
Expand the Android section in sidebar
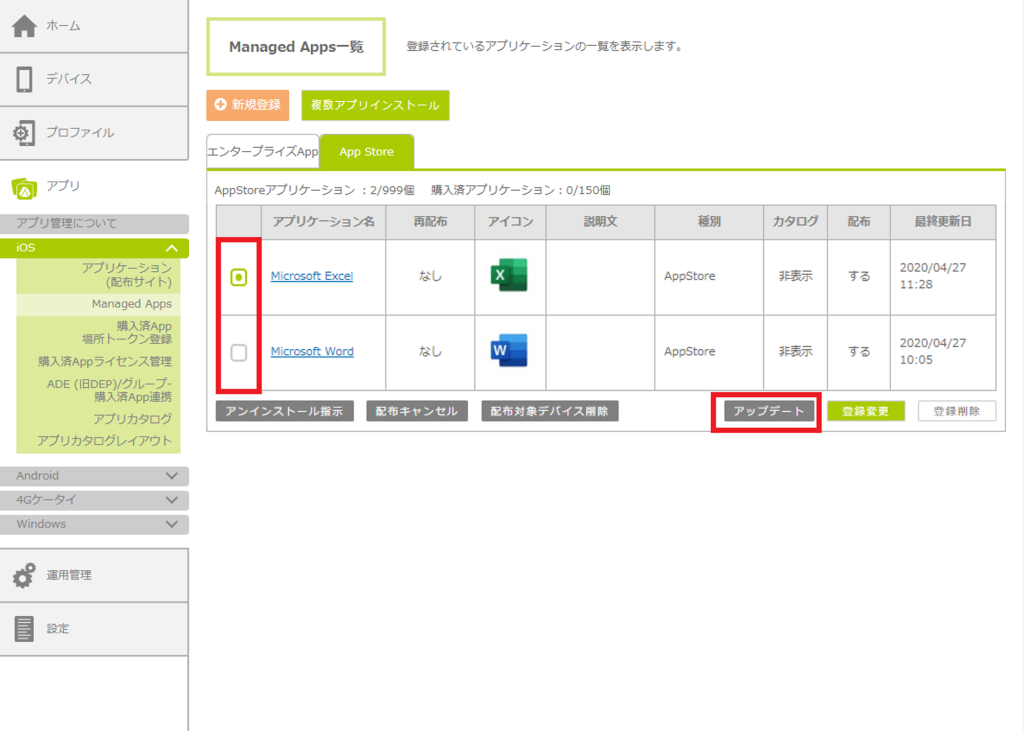[x=172, y=476]
